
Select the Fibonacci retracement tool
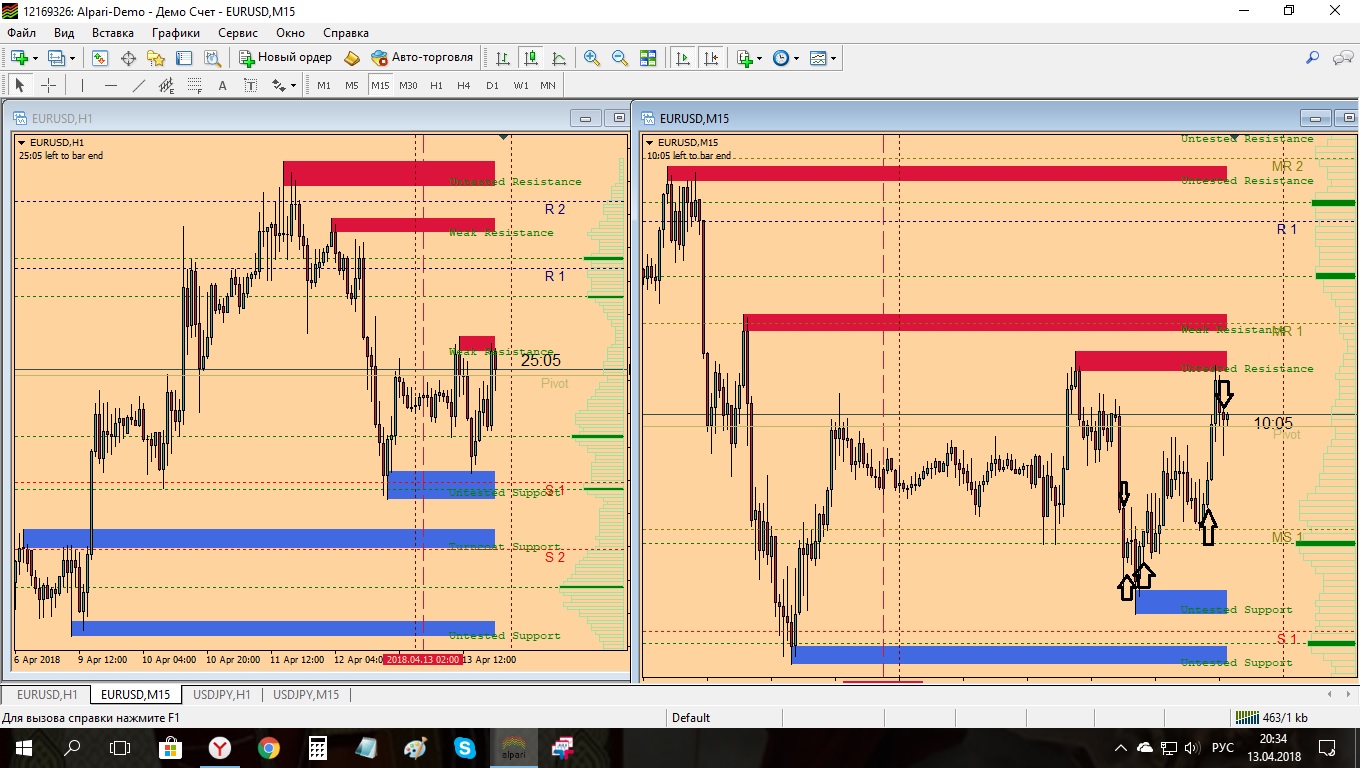click(194, 85)
